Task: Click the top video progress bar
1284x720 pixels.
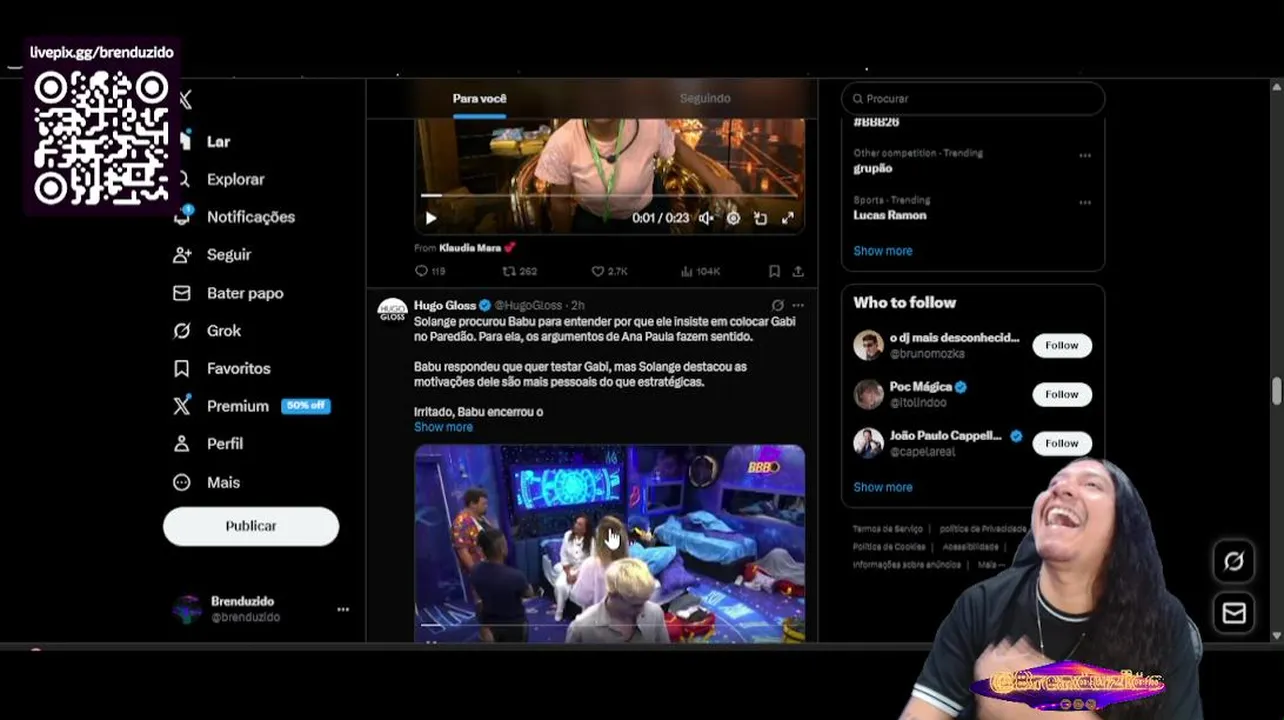Action: click(609, 196)
